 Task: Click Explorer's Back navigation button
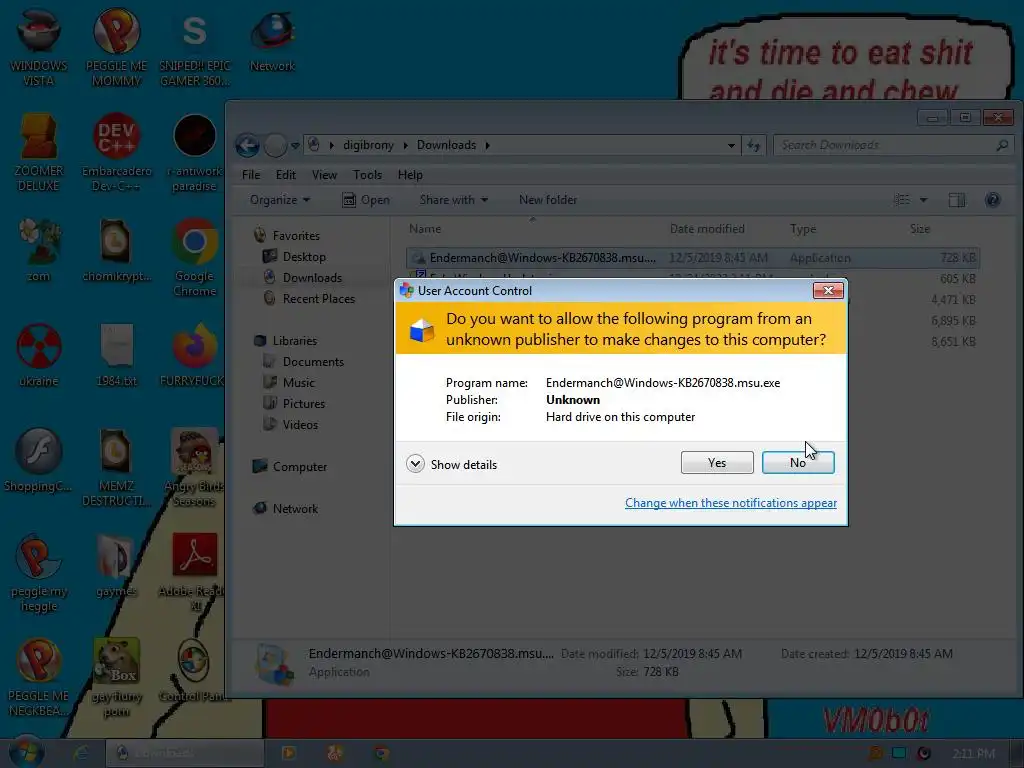click(248, 145)
